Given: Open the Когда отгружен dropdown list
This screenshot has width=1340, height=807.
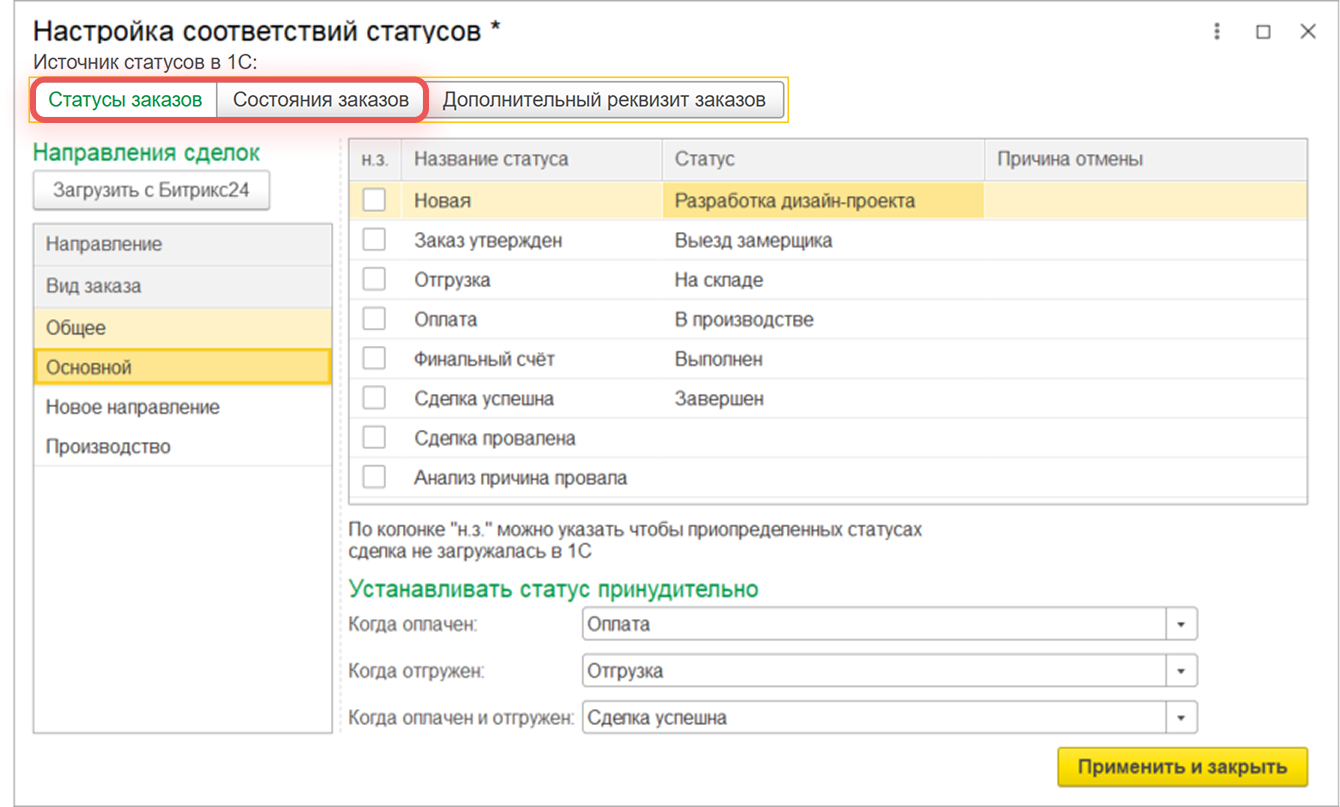Looking at the screenshot, I should coord(1181,671).
